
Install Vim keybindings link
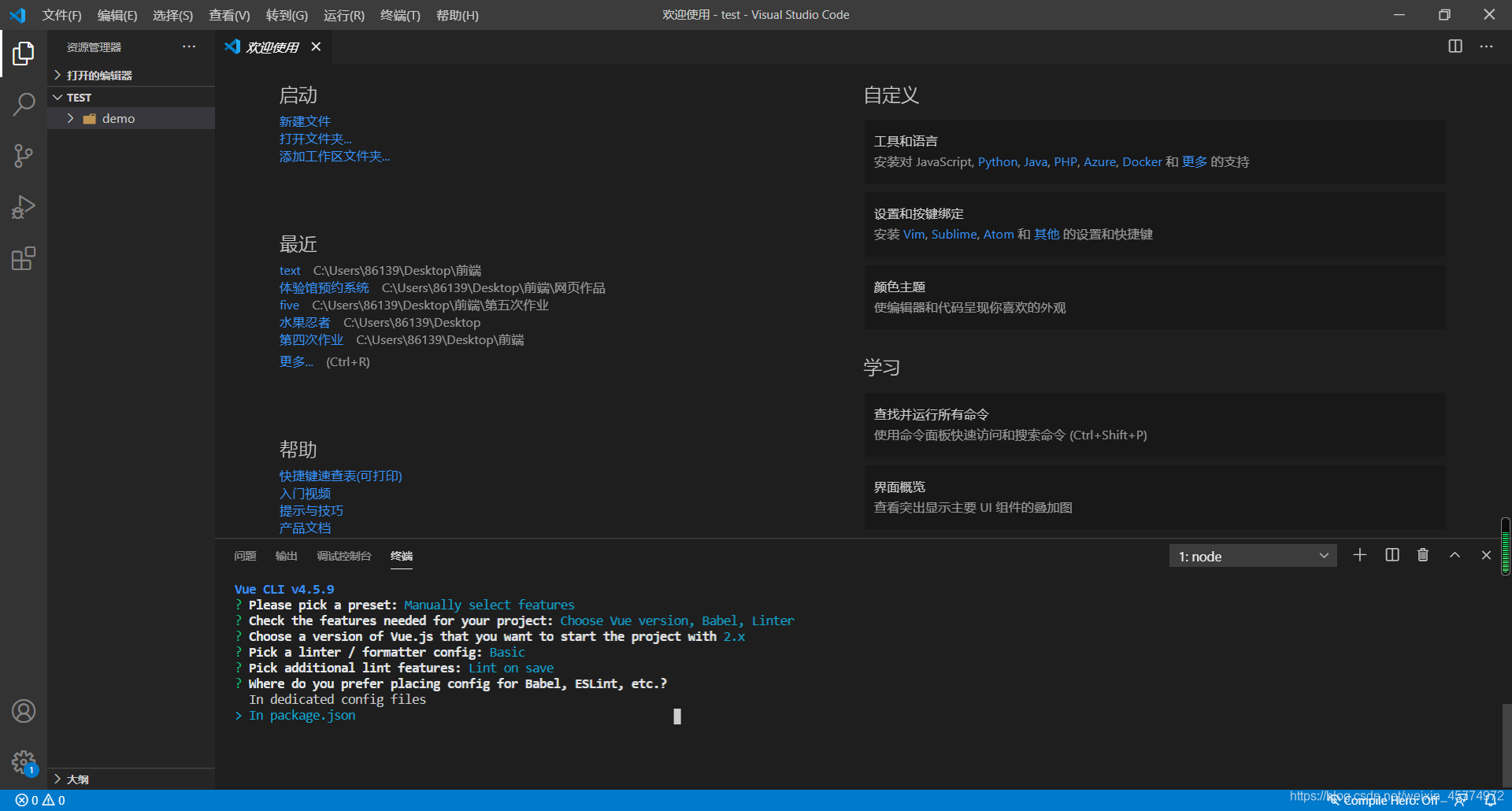click(913, 234)
